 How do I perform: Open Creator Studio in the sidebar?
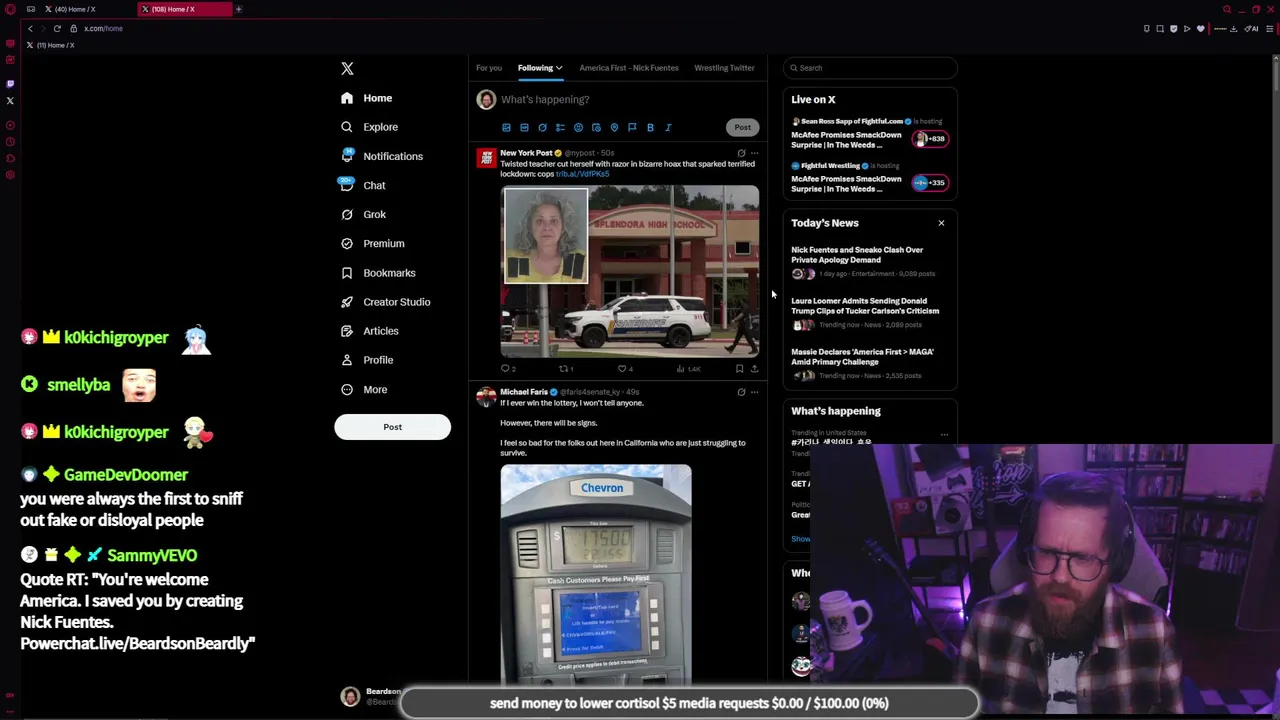click(385, 301)
